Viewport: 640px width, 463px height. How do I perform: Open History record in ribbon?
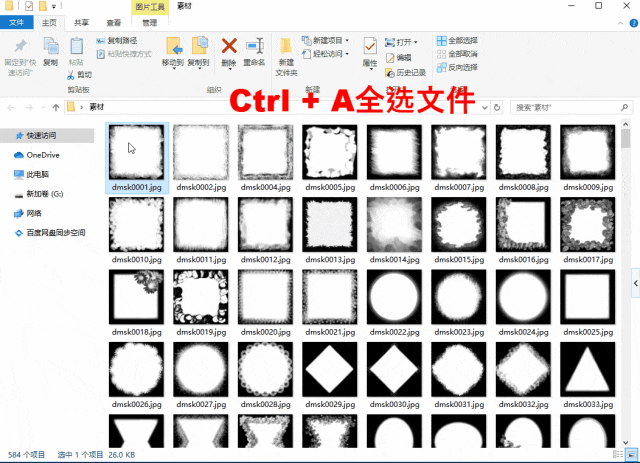(406, 73)
